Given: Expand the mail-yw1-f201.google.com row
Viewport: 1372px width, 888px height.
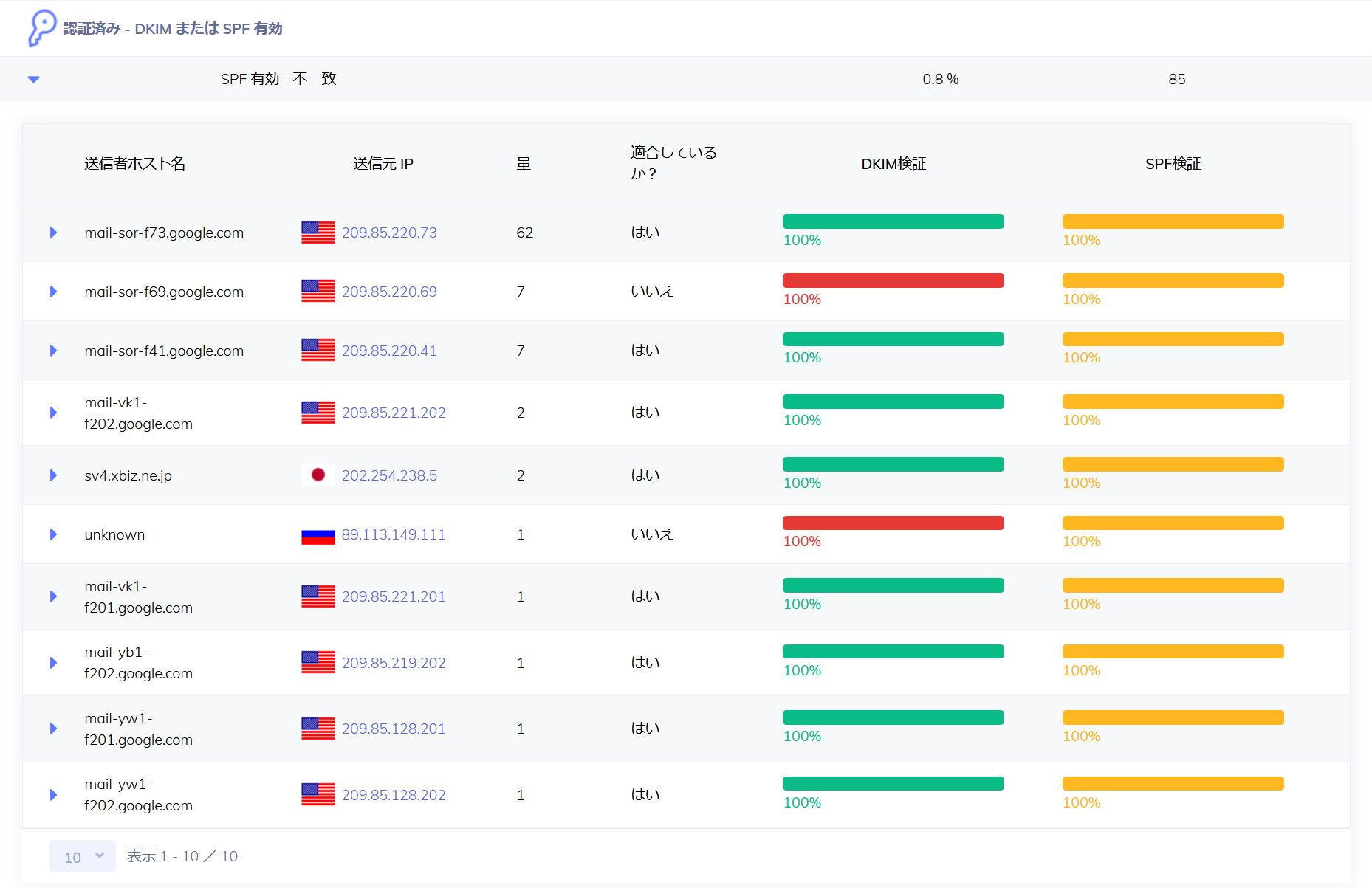Looking at the screenshot, I should point(53,729).
